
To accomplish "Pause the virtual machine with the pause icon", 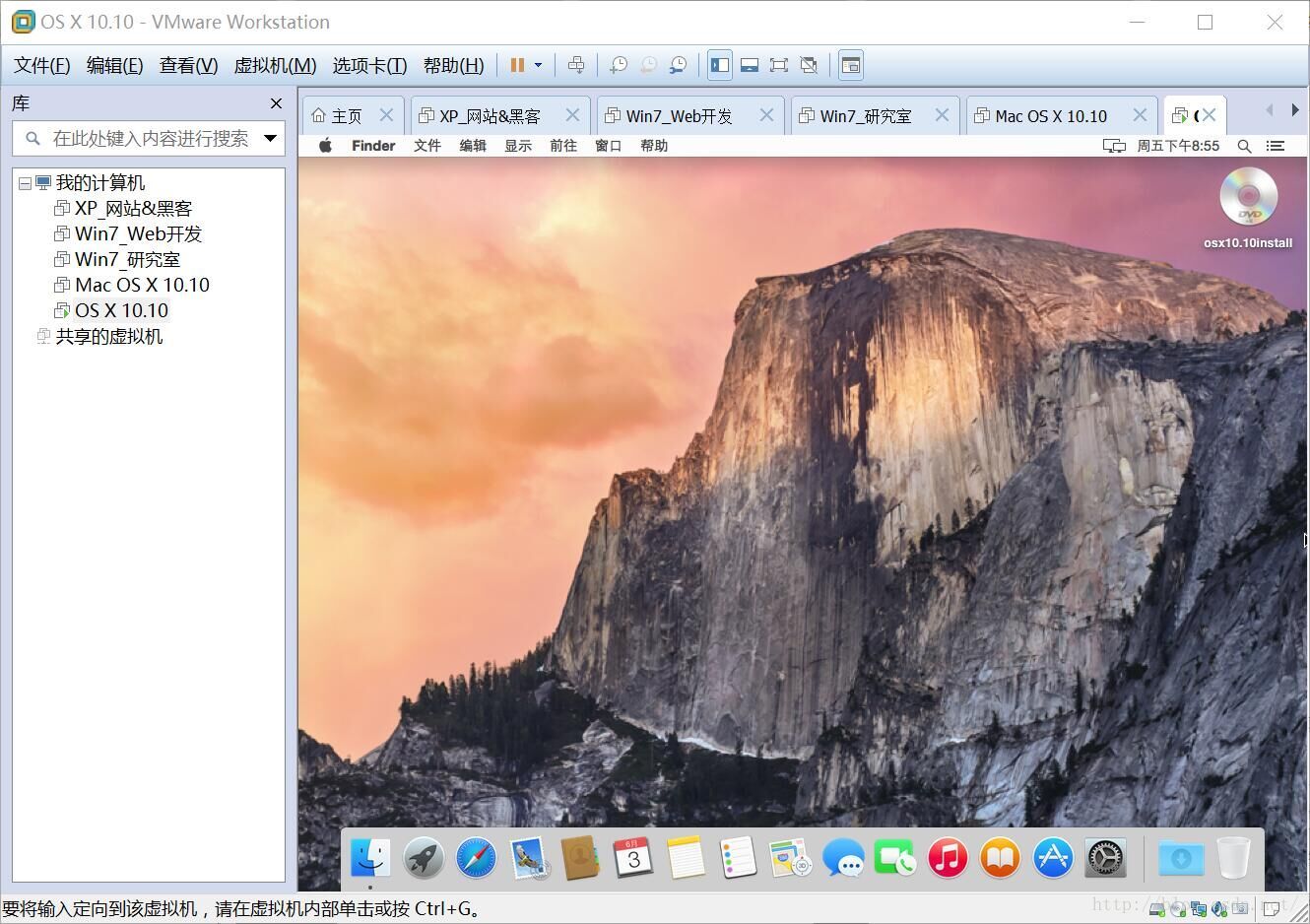I will click(517, 65).
